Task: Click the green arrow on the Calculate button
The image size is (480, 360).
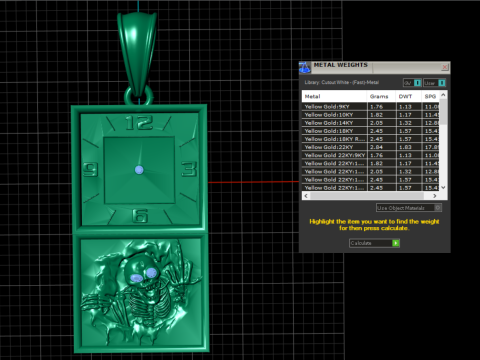Action: click(x=396, y=243)
